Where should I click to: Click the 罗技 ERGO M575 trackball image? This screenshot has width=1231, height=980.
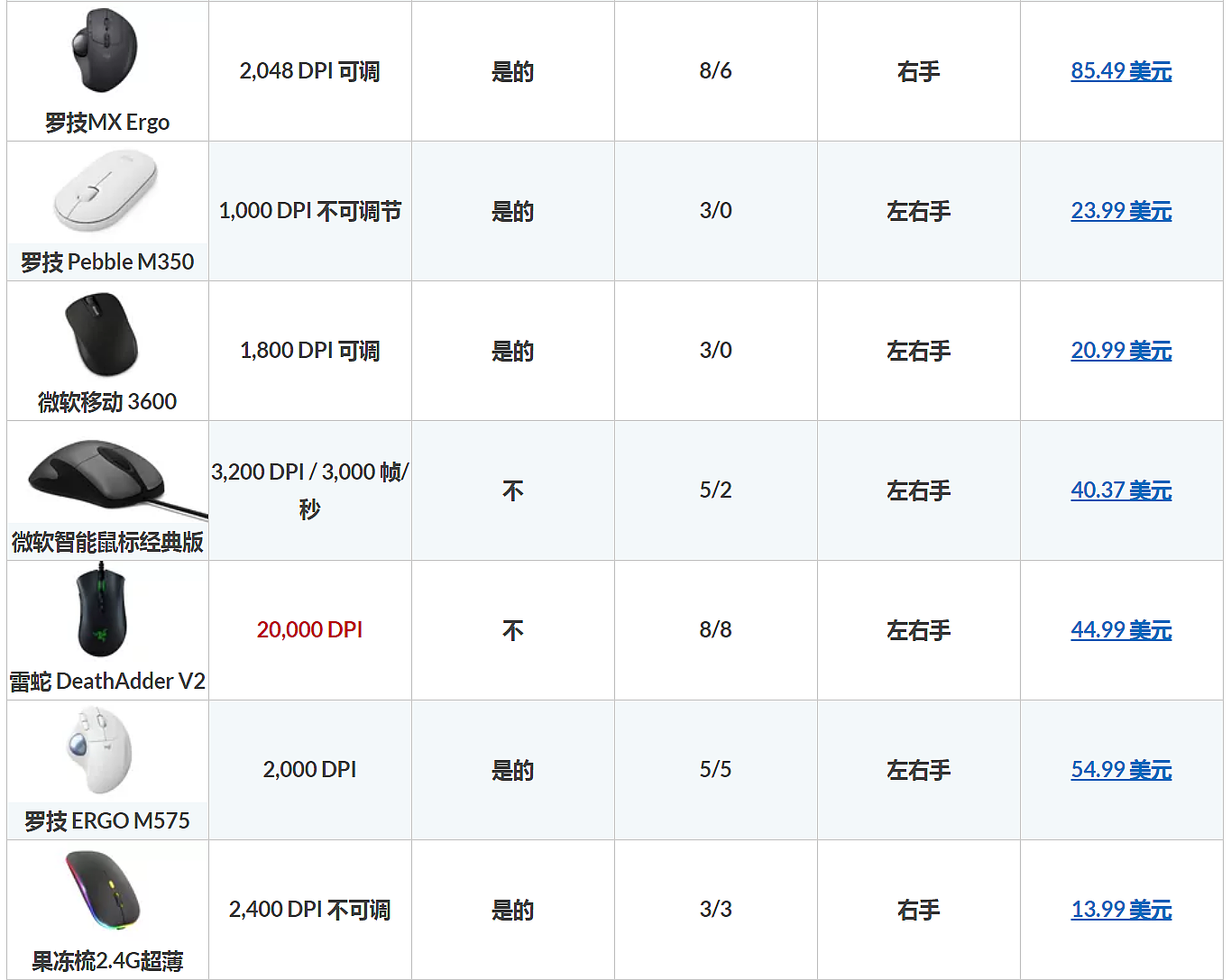99,750
